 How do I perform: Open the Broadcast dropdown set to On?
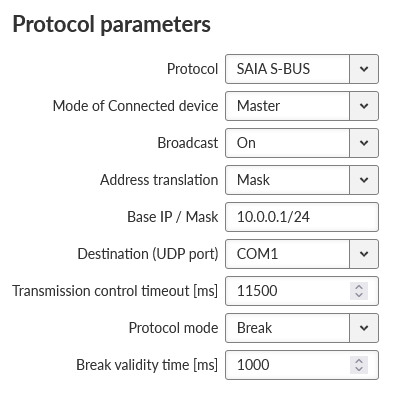(x=302, y=143)
